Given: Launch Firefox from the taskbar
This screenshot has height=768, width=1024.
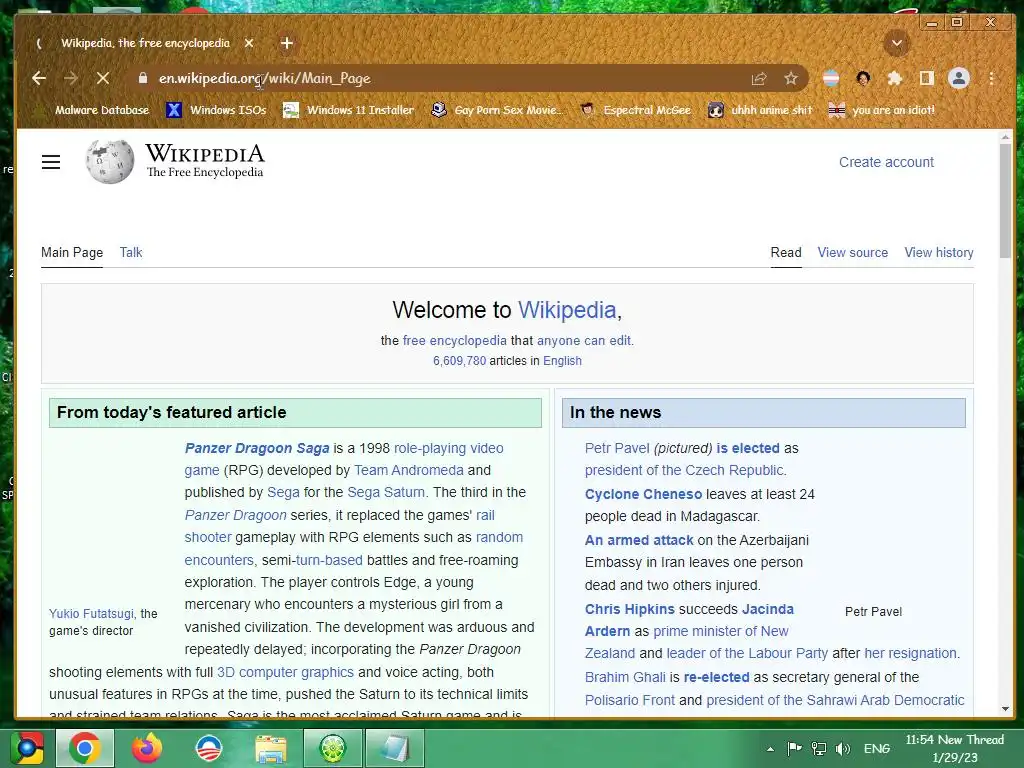Looking at the screenshot, I should [147, 748].
